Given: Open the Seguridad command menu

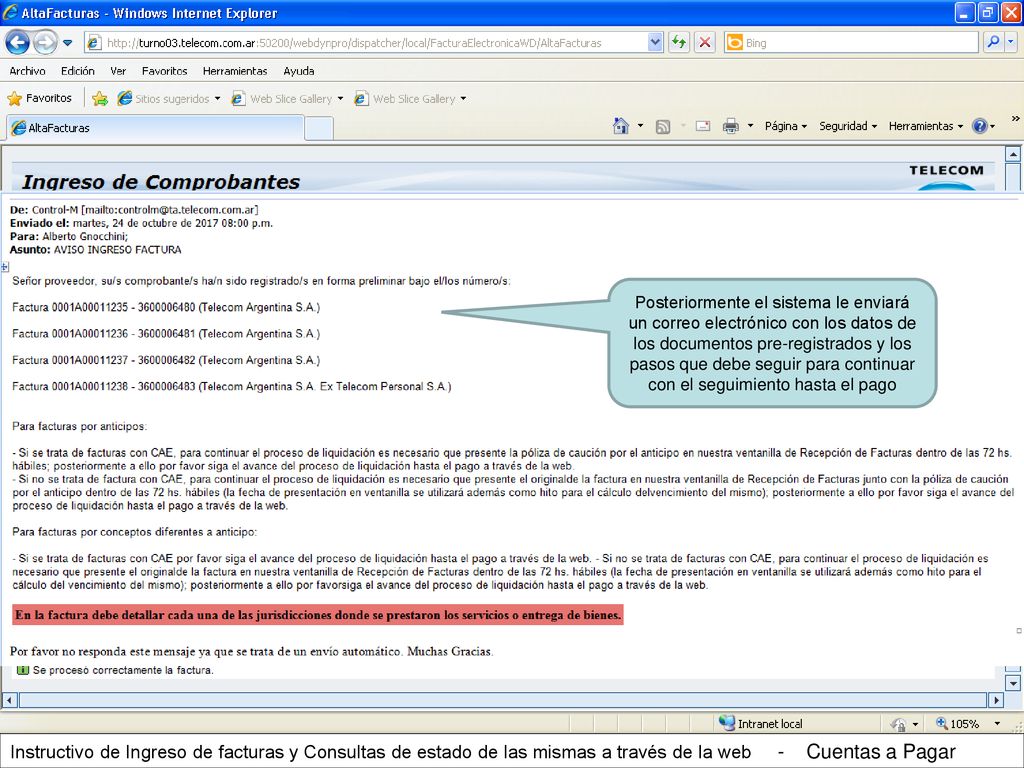Looking at the screenshot, I should tap(848, 126).
